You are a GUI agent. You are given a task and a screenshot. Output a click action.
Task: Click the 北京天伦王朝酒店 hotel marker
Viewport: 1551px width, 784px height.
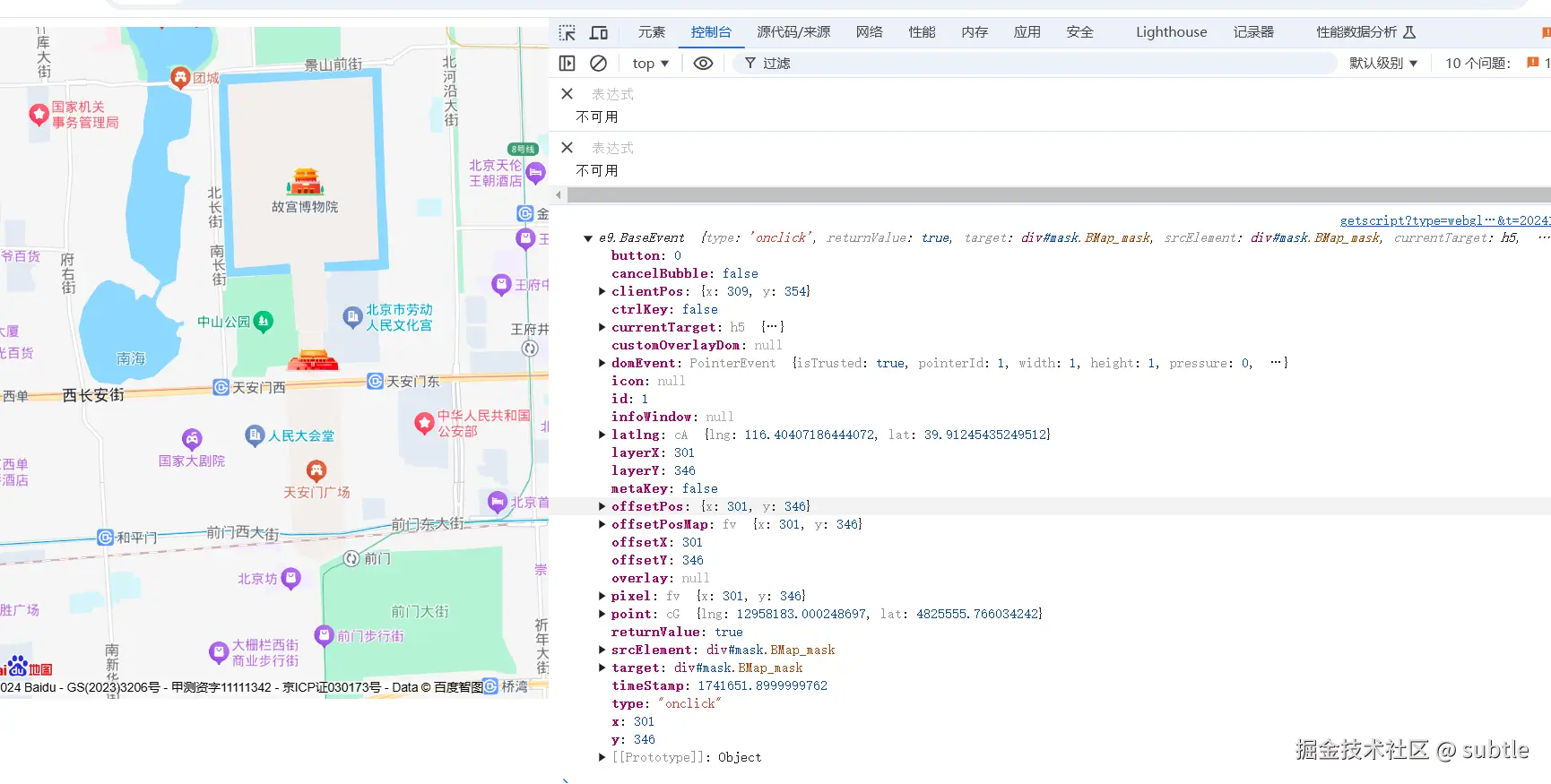click(x=535, y=173)
